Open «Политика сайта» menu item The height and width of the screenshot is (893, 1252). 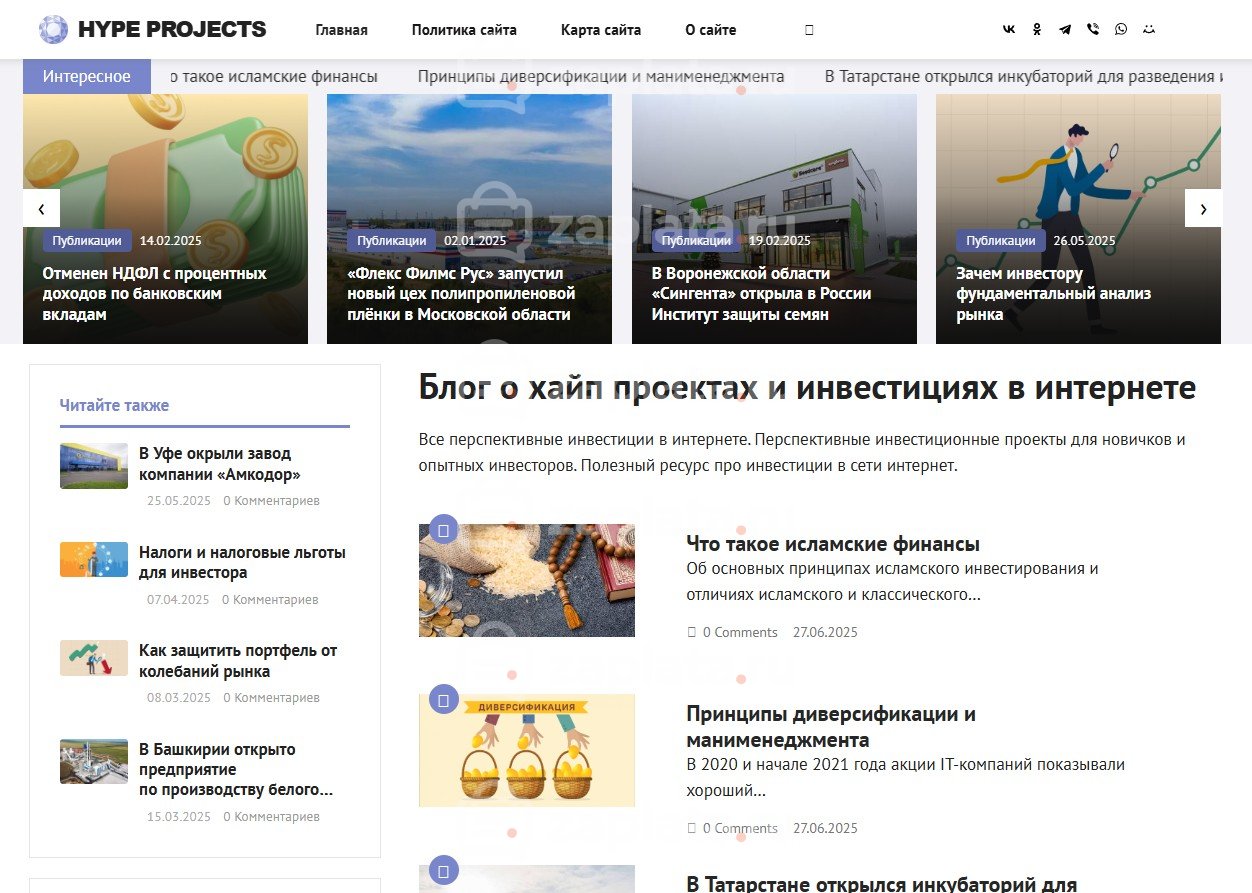464,30
